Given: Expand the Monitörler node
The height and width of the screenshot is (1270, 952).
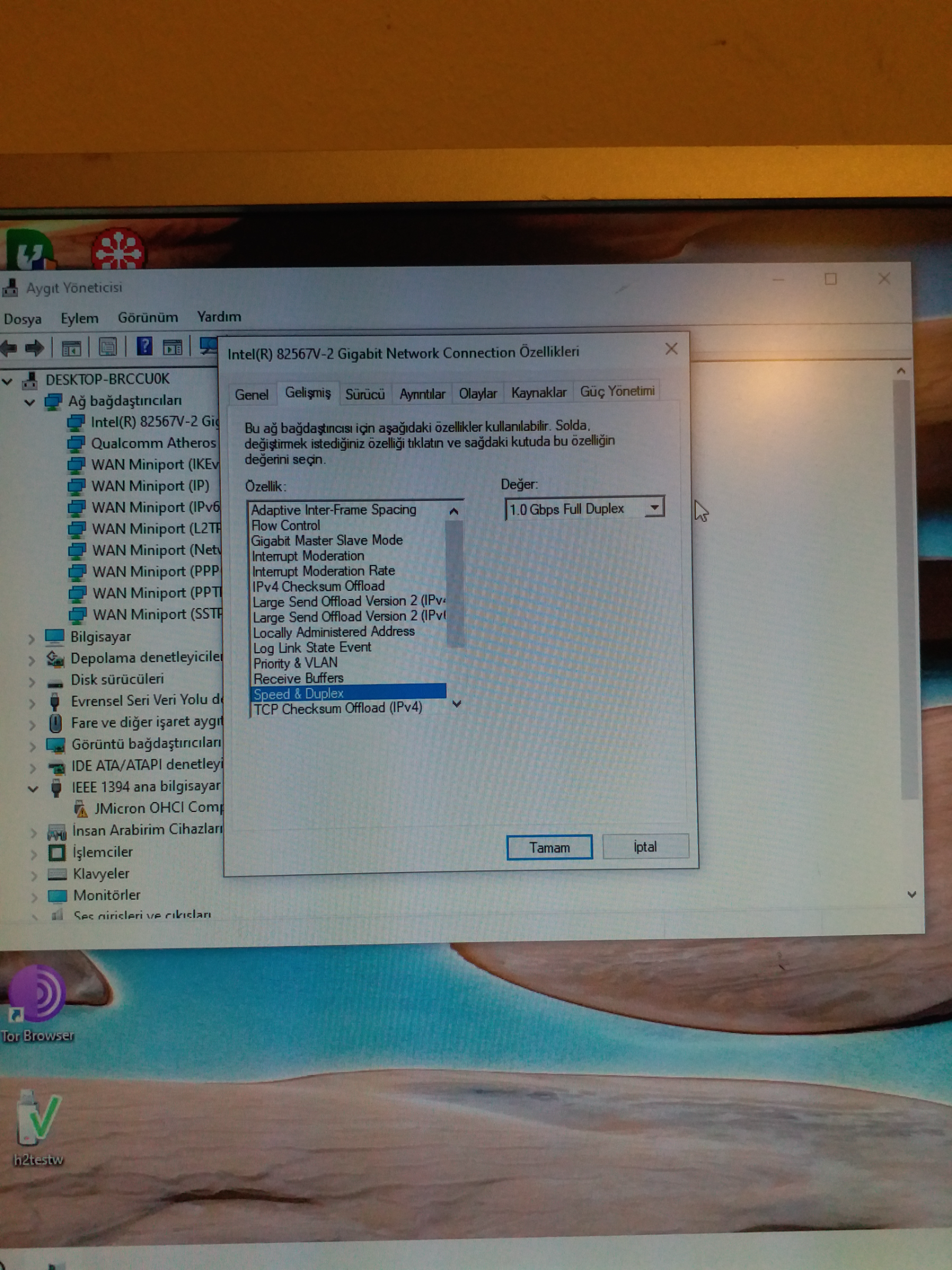Looking at the screenshot, I should pos(34,897).
